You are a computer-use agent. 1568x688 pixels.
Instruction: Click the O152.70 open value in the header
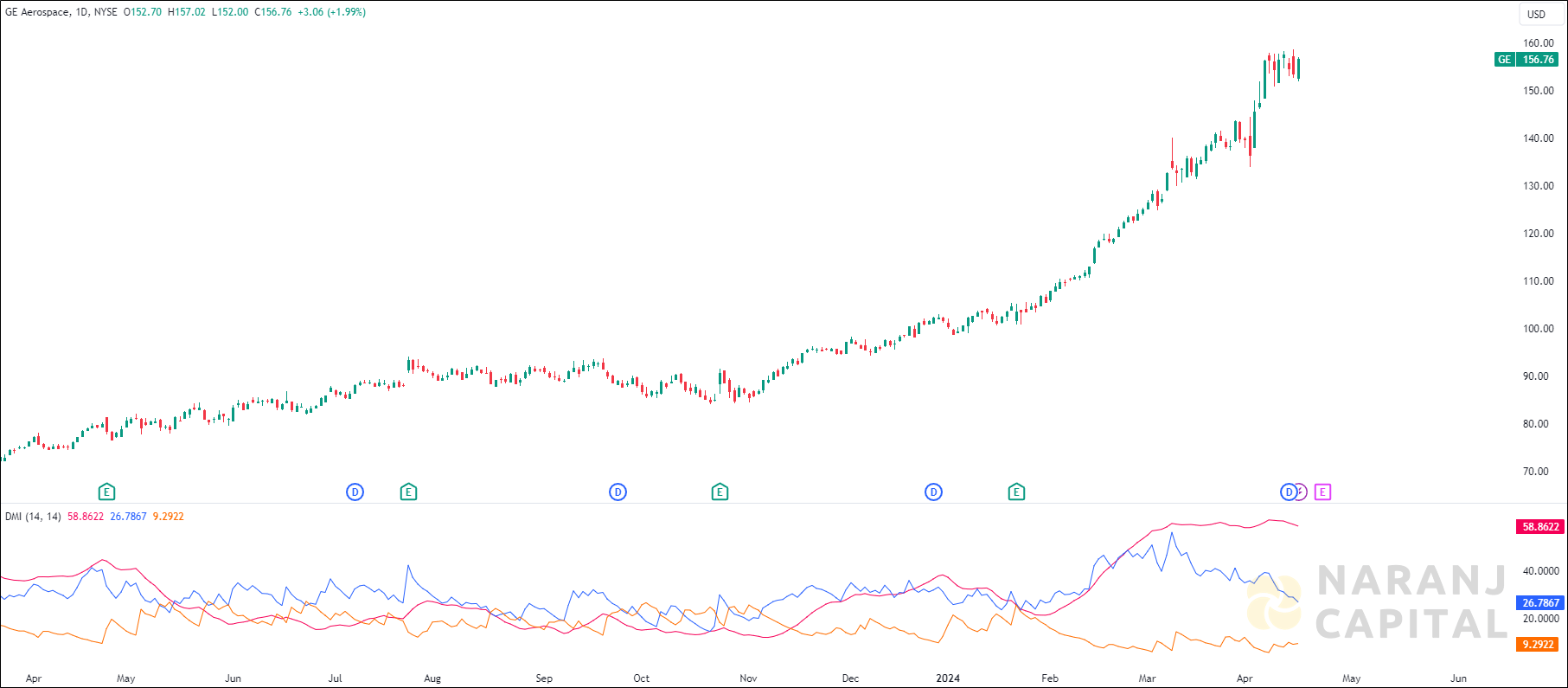pyautogui.click(x=143, y=12)
